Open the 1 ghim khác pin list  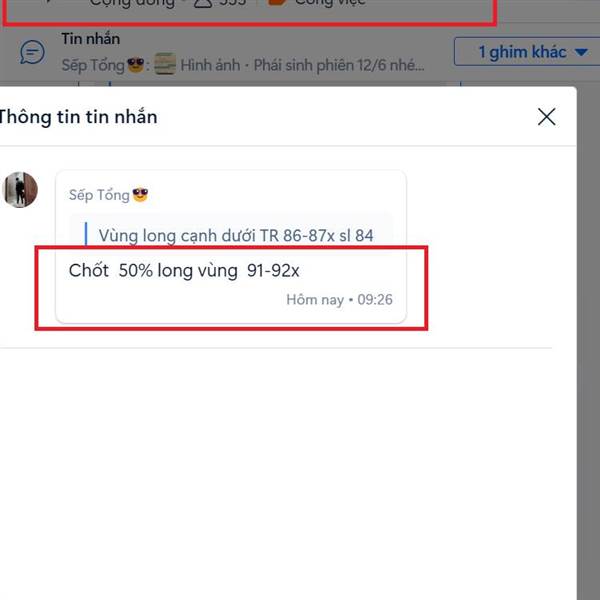coord(527,52)
